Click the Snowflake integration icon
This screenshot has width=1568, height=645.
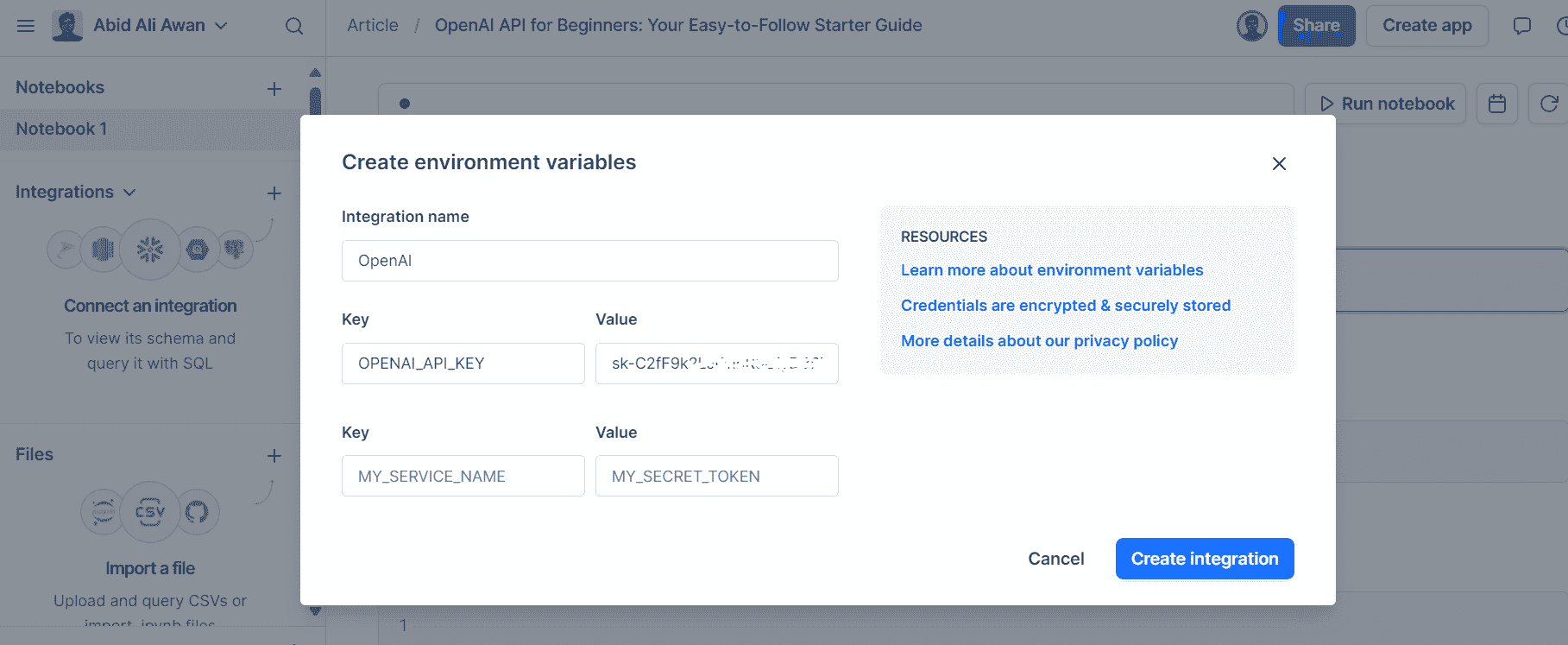150,250
